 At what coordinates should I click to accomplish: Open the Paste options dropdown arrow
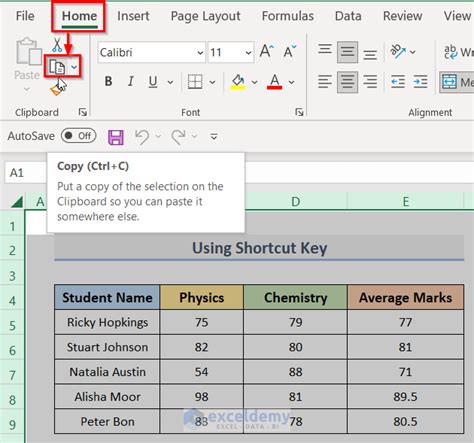(x=27, y=89)
